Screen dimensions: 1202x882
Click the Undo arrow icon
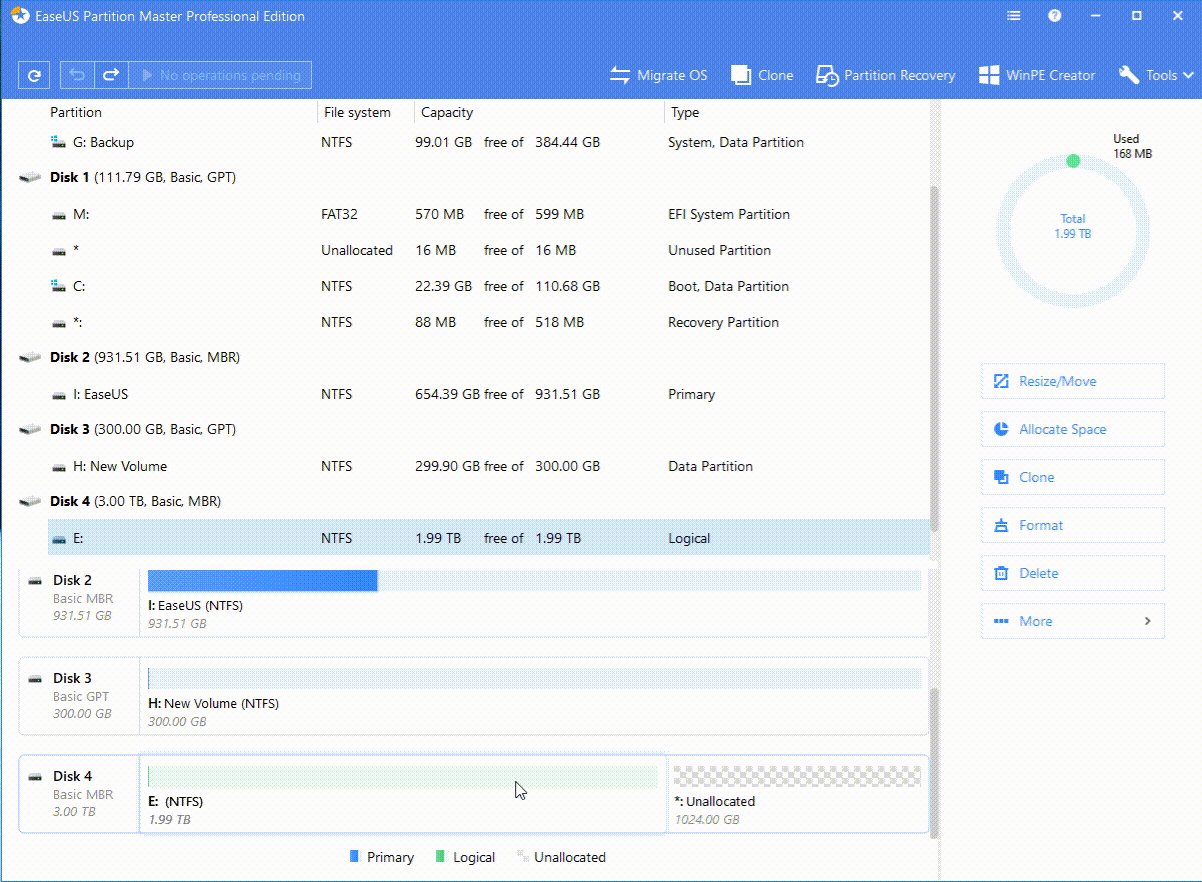coord(77,75)
